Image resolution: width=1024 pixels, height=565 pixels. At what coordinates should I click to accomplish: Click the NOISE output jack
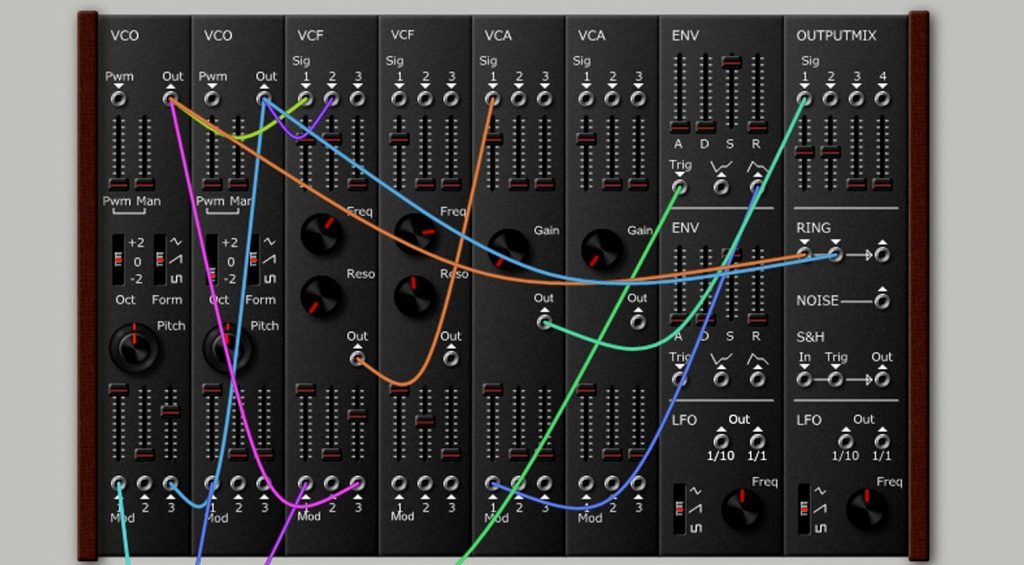(x=882, y=301)
